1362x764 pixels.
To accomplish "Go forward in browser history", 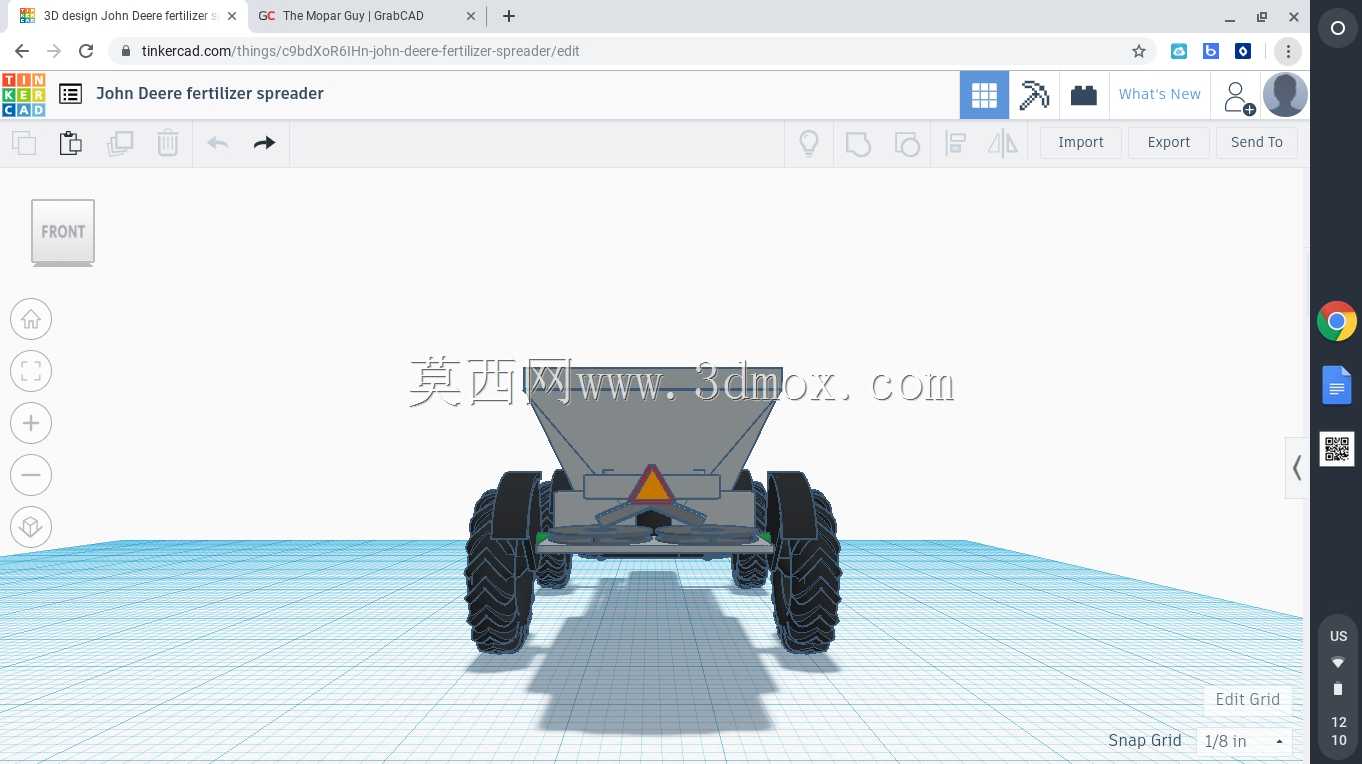I will [x=54, y=51].
